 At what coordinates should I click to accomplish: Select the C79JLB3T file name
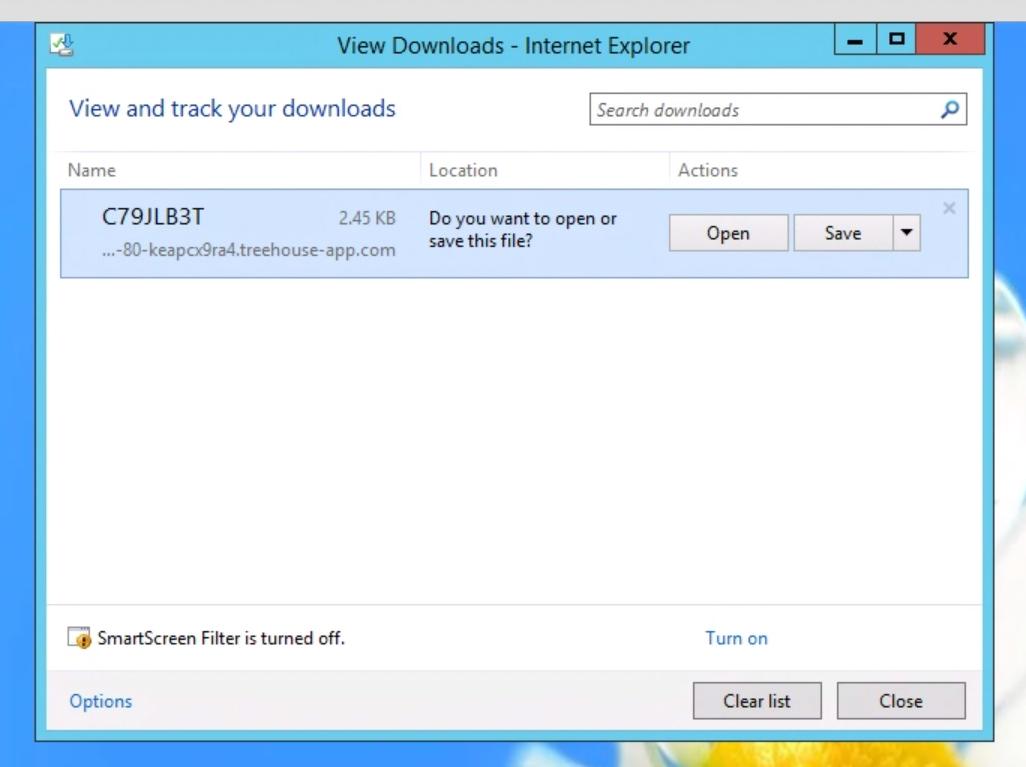coord(153,217)
